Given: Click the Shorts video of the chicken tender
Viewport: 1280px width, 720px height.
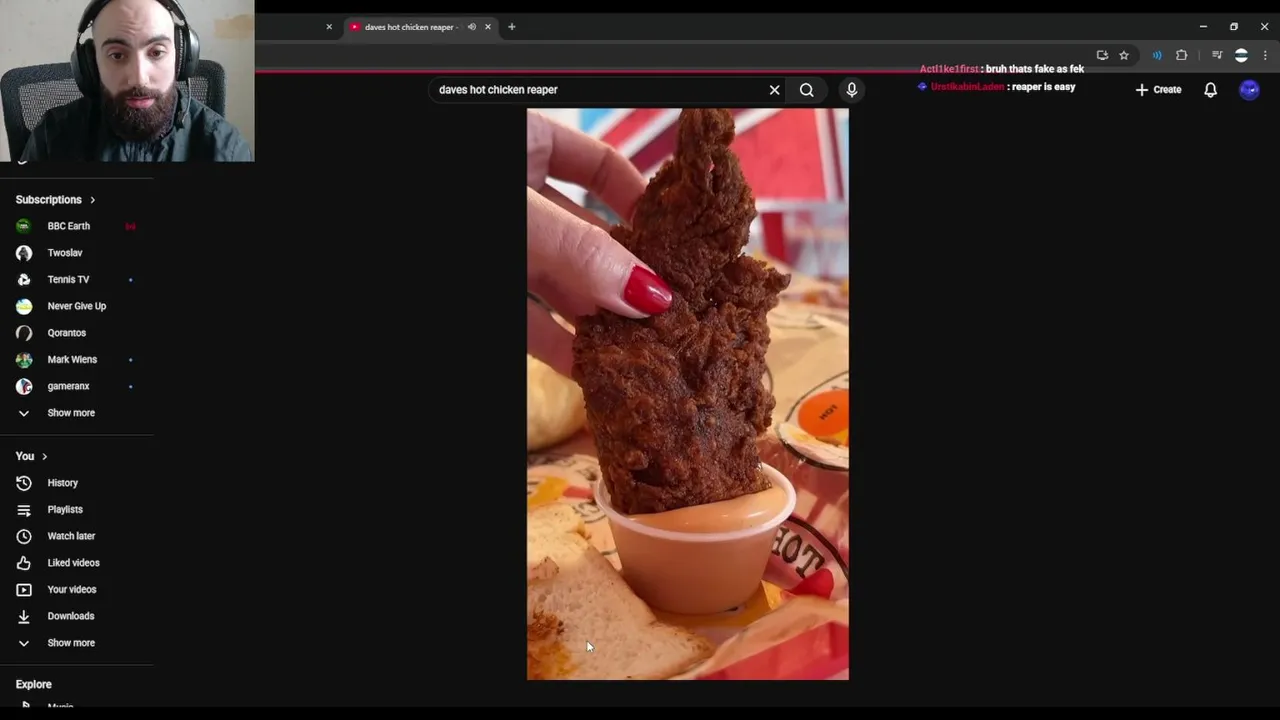Looking at the screenshot, I should pos(688,394).
